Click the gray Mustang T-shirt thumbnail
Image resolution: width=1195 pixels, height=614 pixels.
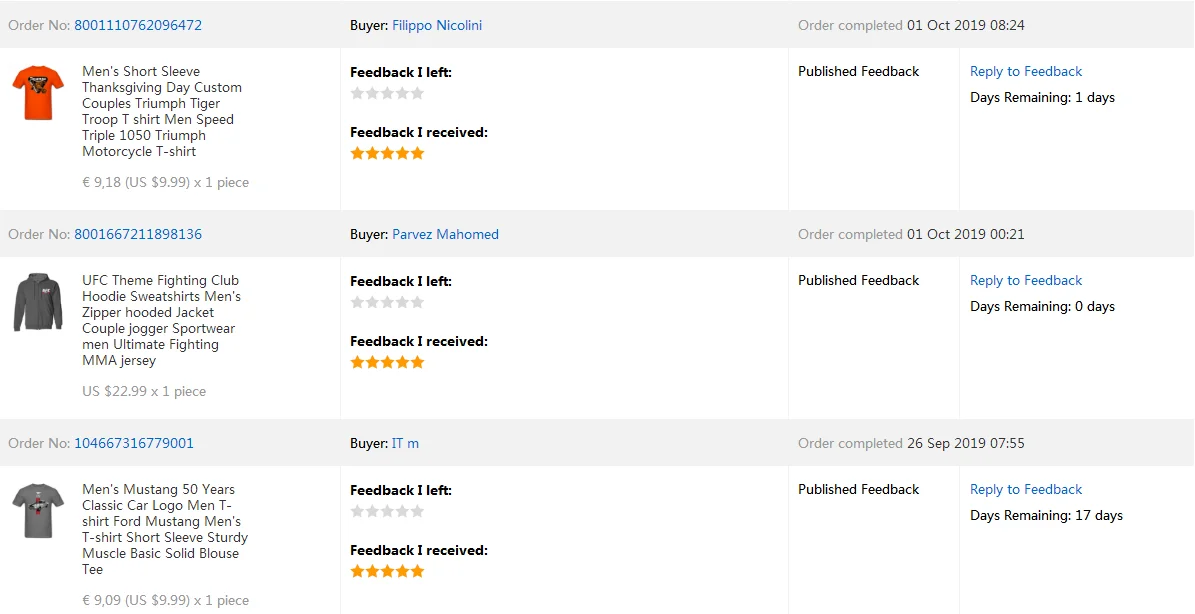click(x=38, y=510)
